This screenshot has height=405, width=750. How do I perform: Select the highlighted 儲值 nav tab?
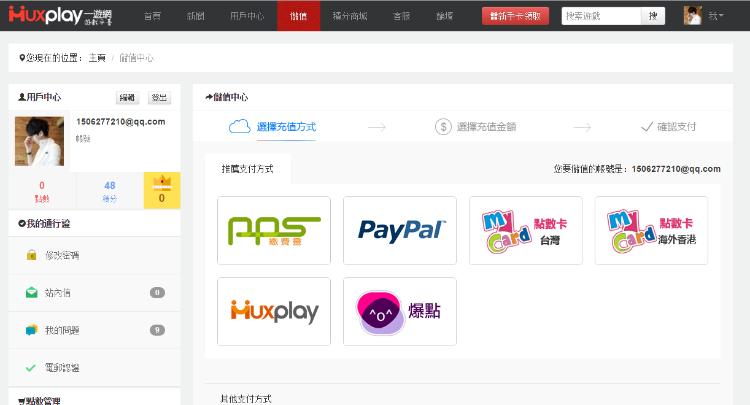click(x=298, y=16)
